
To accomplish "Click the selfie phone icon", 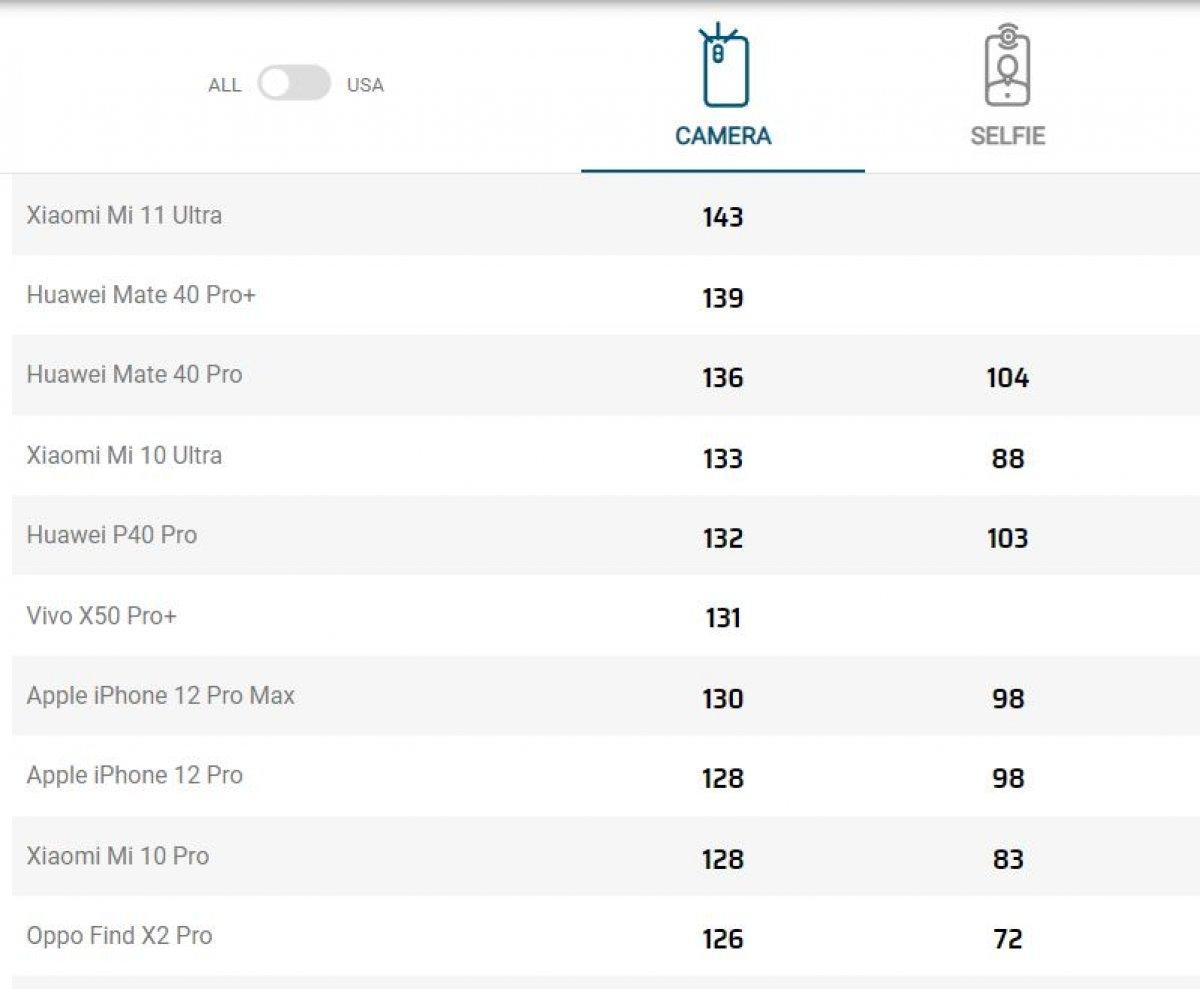I will tap(1007, 68).
